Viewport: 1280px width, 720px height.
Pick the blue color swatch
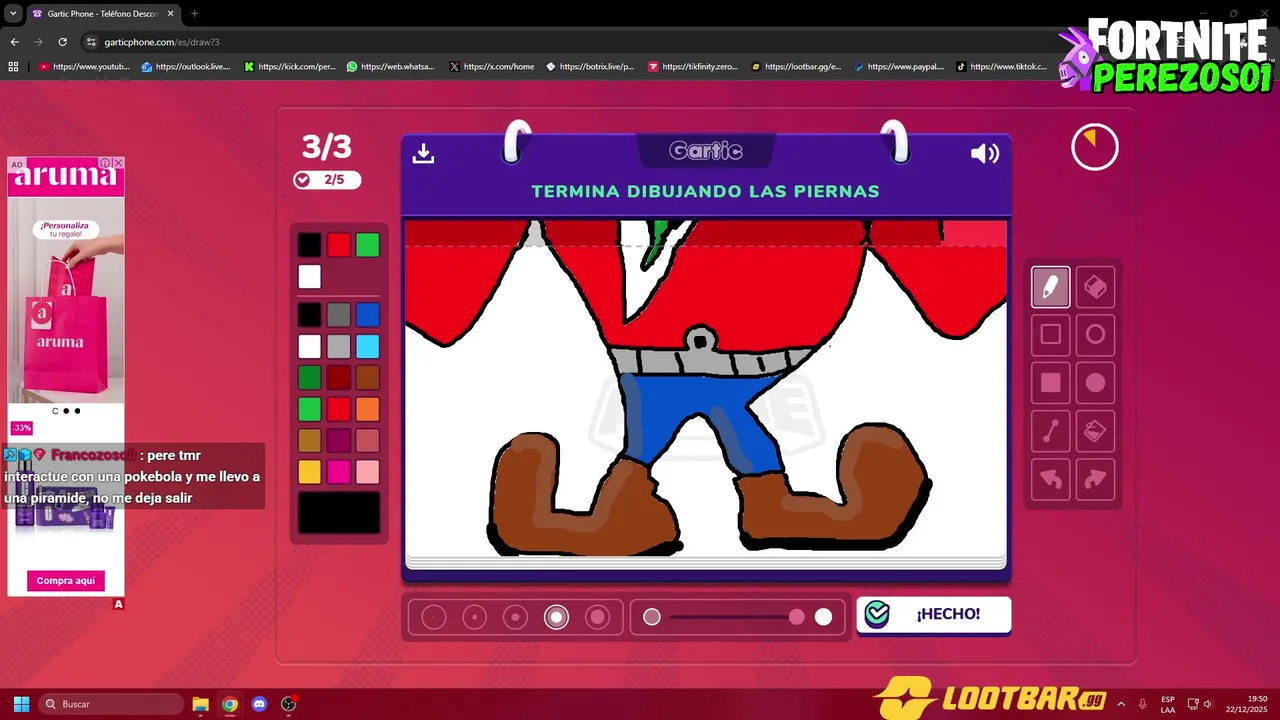point(368,315)
